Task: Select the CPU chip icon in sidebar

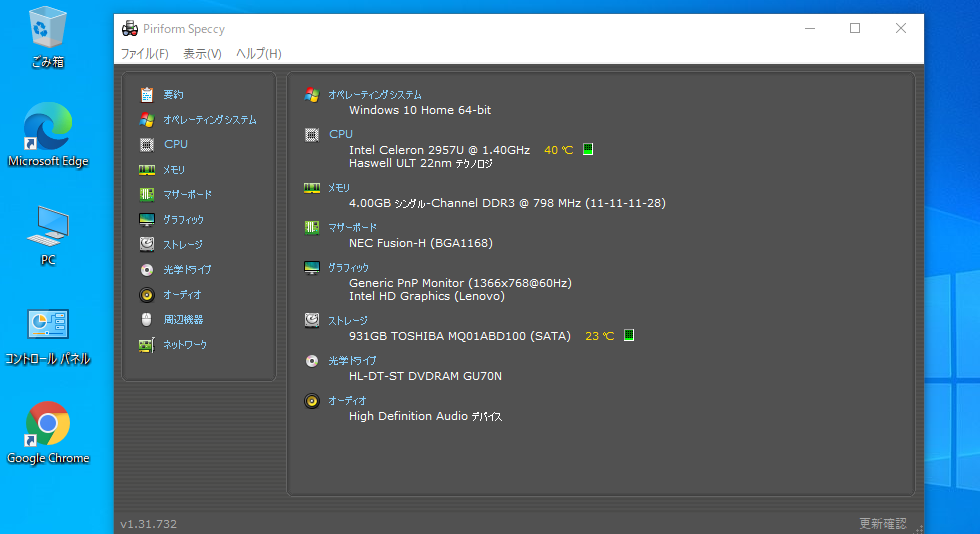Action: (x=147, y=144)
